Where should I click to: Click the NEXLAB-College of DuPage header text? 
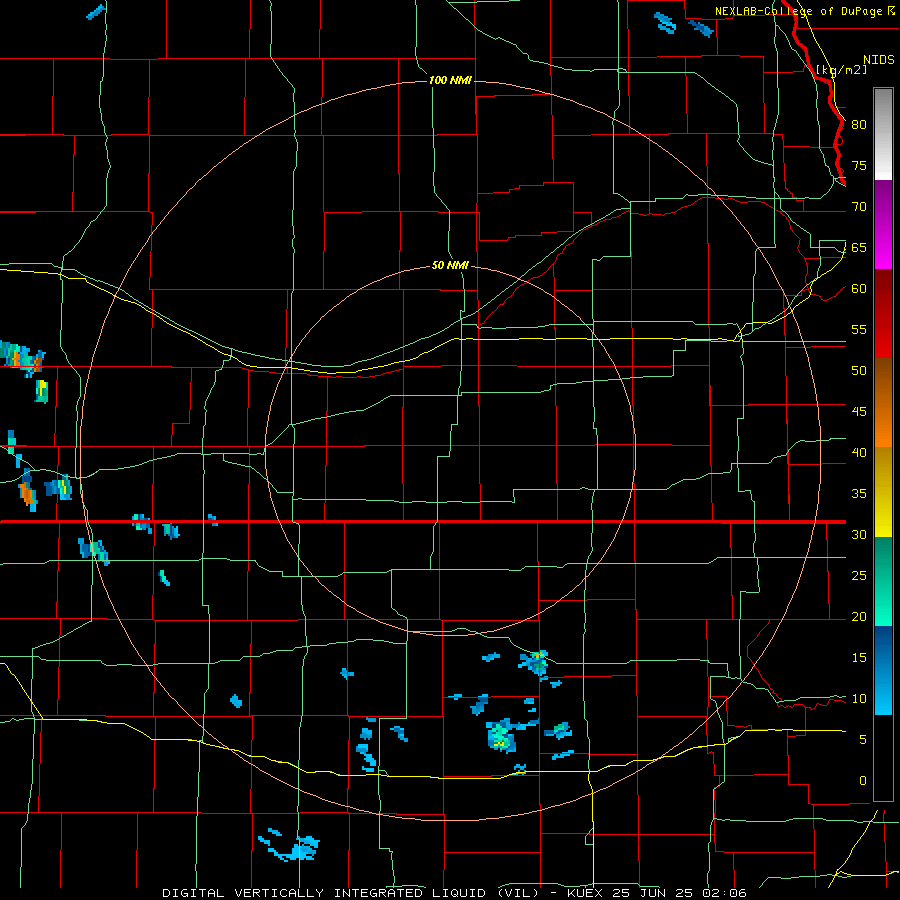tap(798, 11)
